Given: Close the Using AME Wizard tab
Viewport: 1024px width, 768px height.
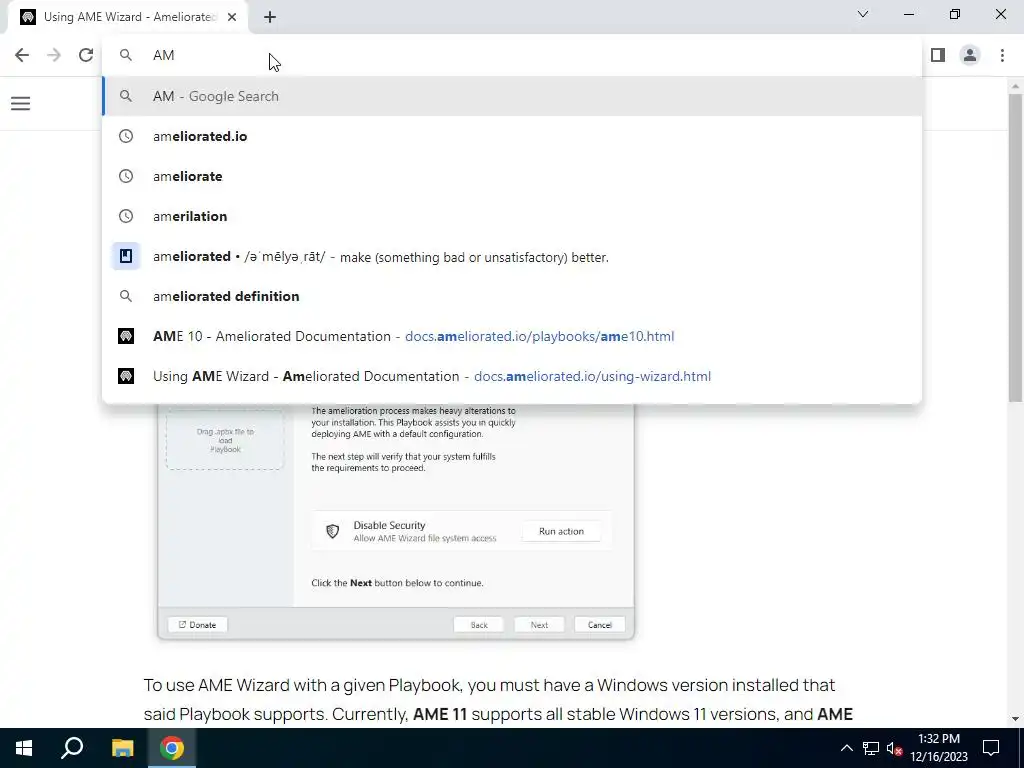Looking at the screenshot, I should click(232, 17).
